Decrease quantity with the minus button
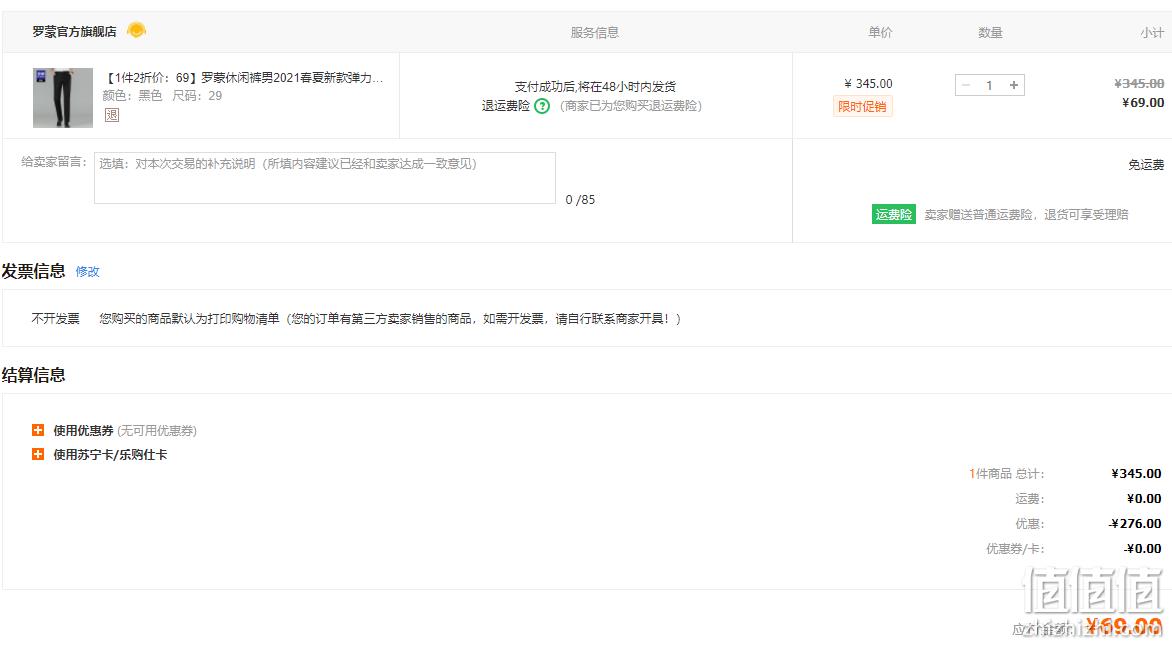 pyautogui.click(x=966, y=85)
